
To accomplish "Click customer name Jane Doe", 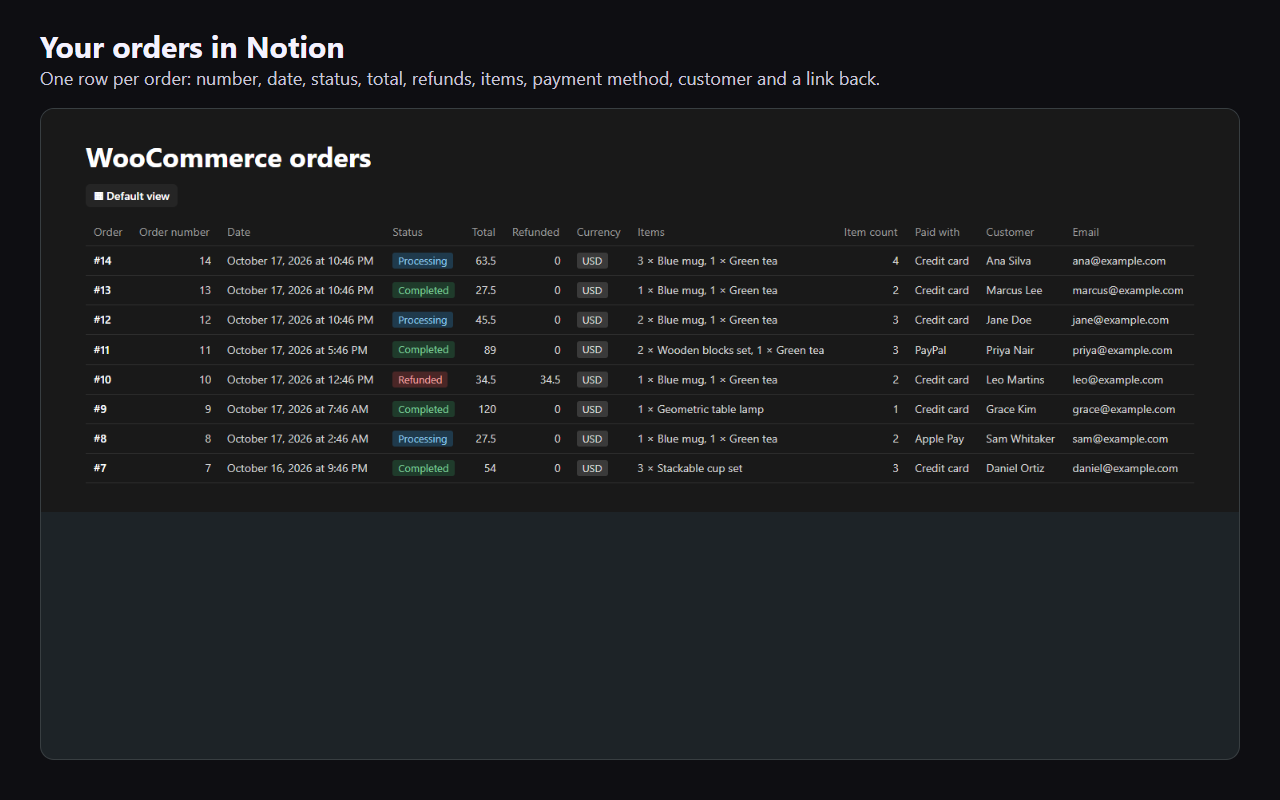I will point(1011,321).
